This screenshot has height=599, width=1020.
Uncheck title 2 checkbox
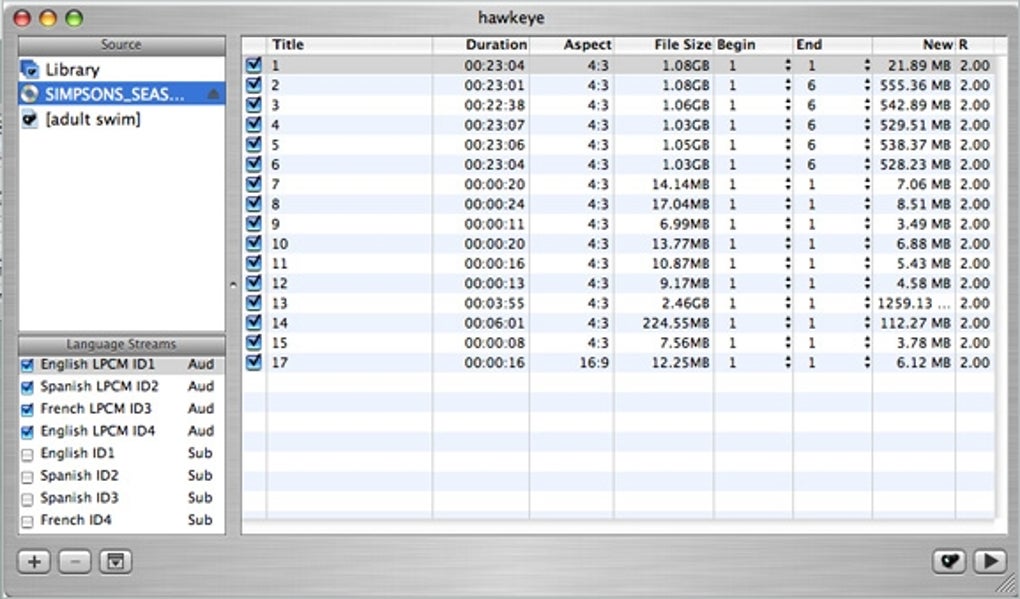point(254,85)
